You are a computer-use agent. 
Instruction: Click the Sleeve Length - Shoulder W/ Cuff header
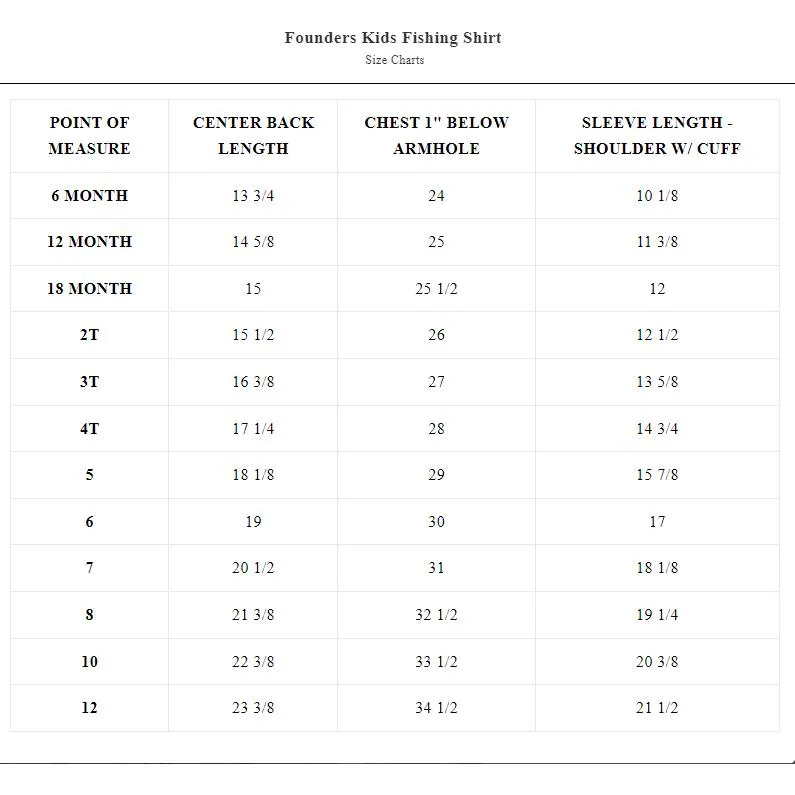point(657,135)
